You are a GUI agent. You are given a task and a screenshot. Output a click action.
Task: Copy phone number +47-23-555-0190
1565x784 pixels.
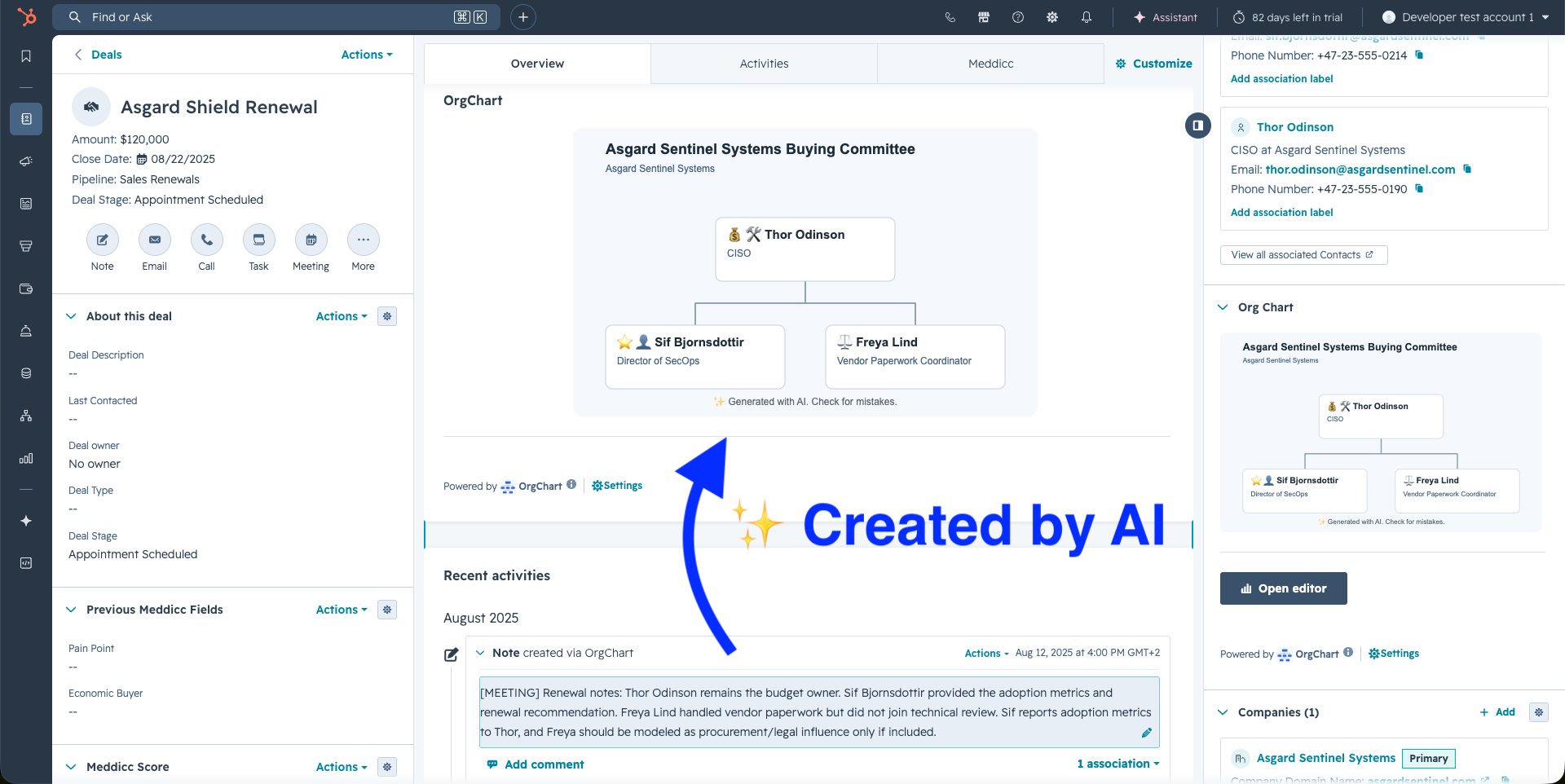click(x=1419, y=189)
